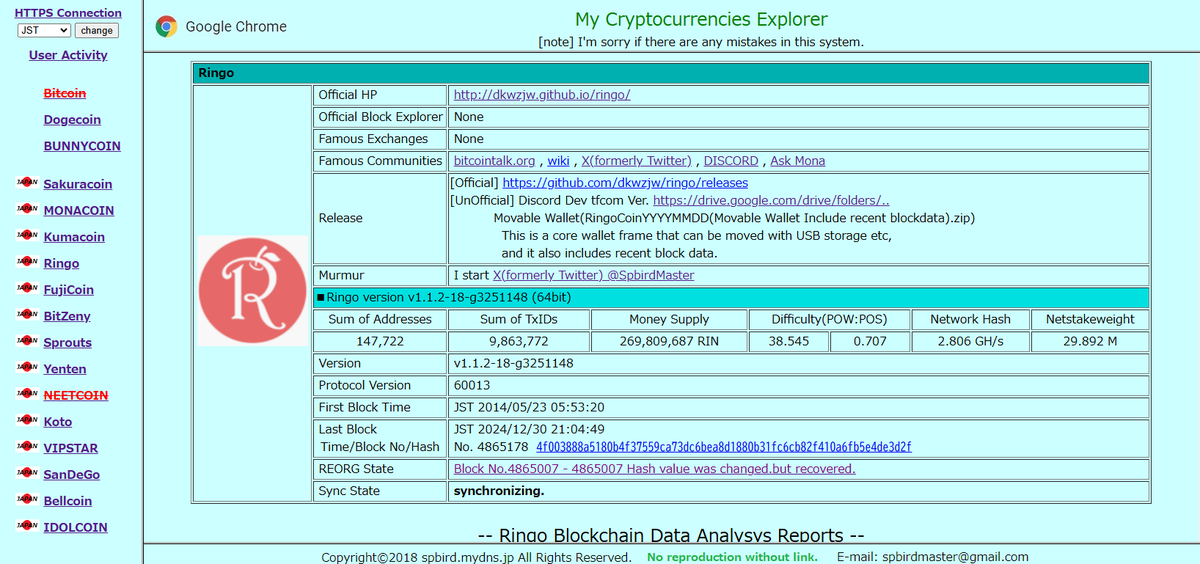Open the REORG Block No.4865007 link
Screen dimensions: 1200x564
(x=655, y=469)
